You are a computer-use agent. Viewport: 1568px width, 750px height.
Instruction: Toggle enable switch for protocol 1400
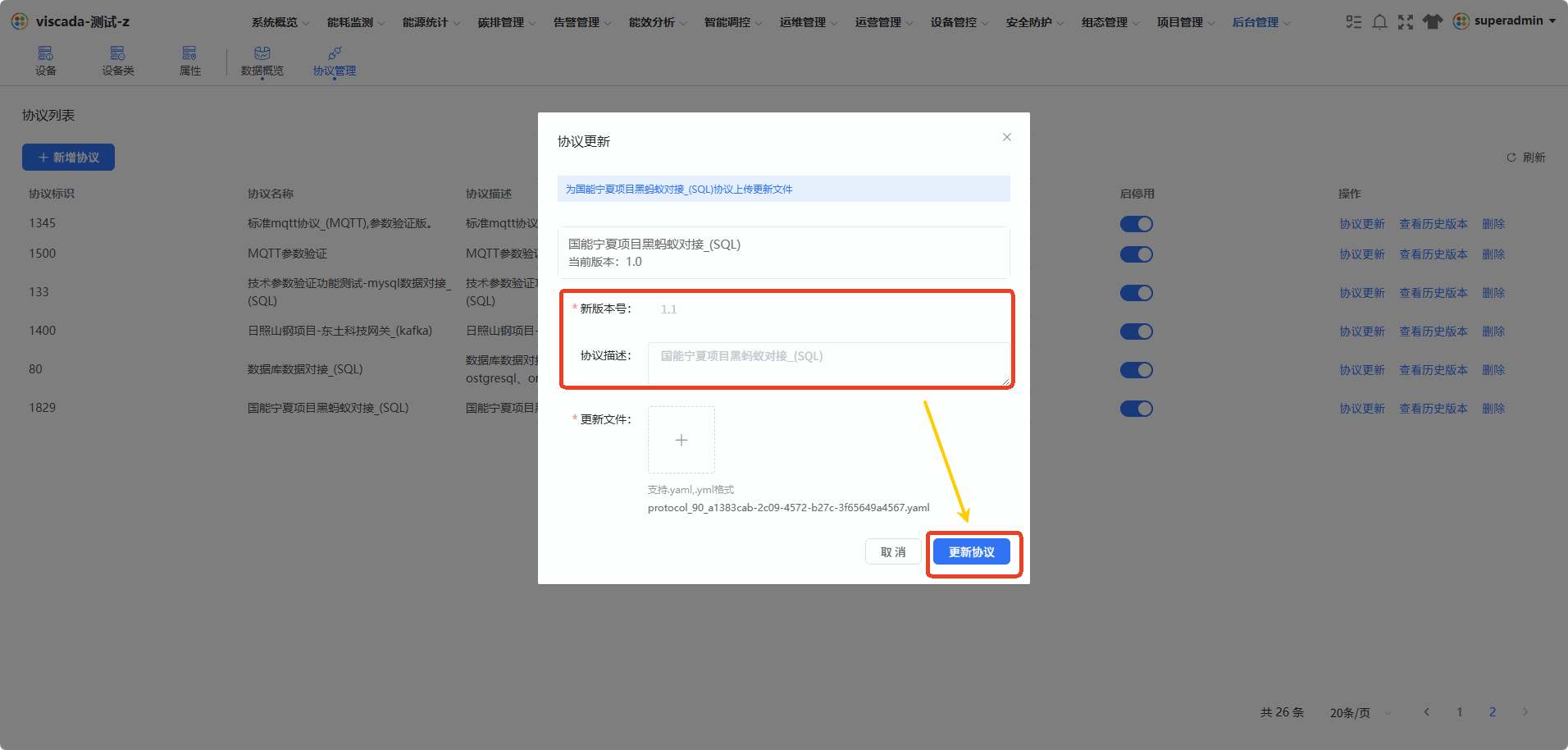point(1137,332)
